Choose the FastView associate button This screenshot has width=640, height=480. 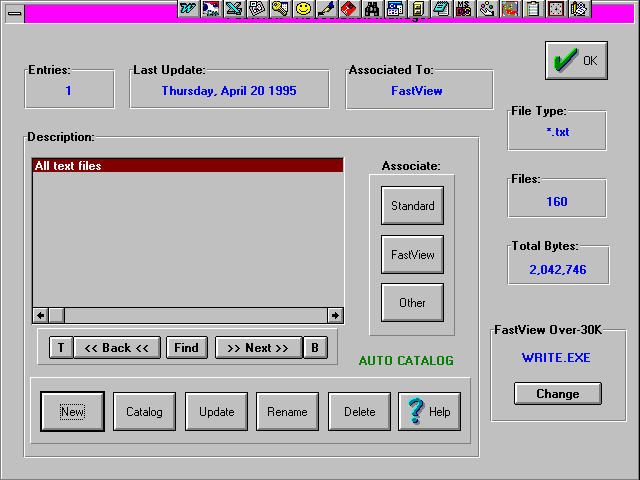[x=412, y=254]
